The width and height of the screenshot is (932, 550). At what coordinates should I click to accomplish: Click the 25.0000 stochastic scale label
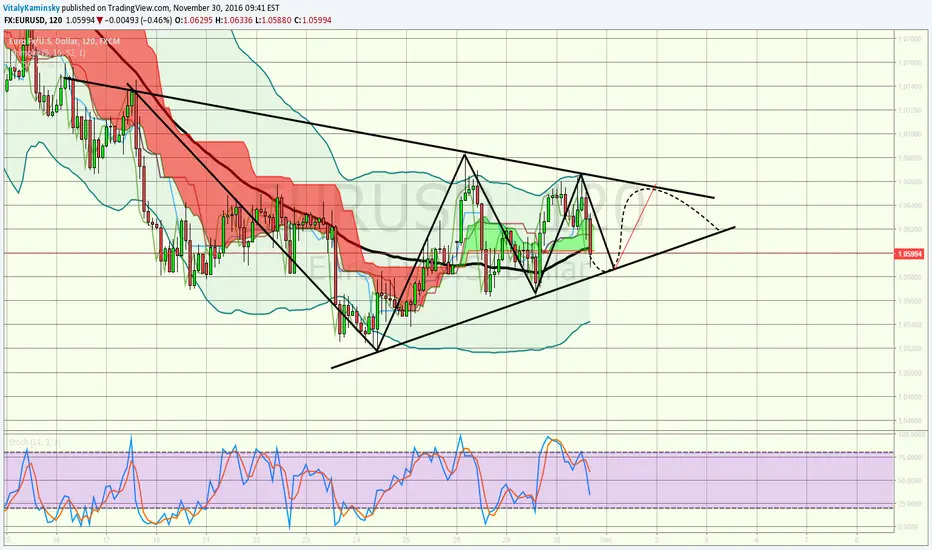(x=910, y=504)
